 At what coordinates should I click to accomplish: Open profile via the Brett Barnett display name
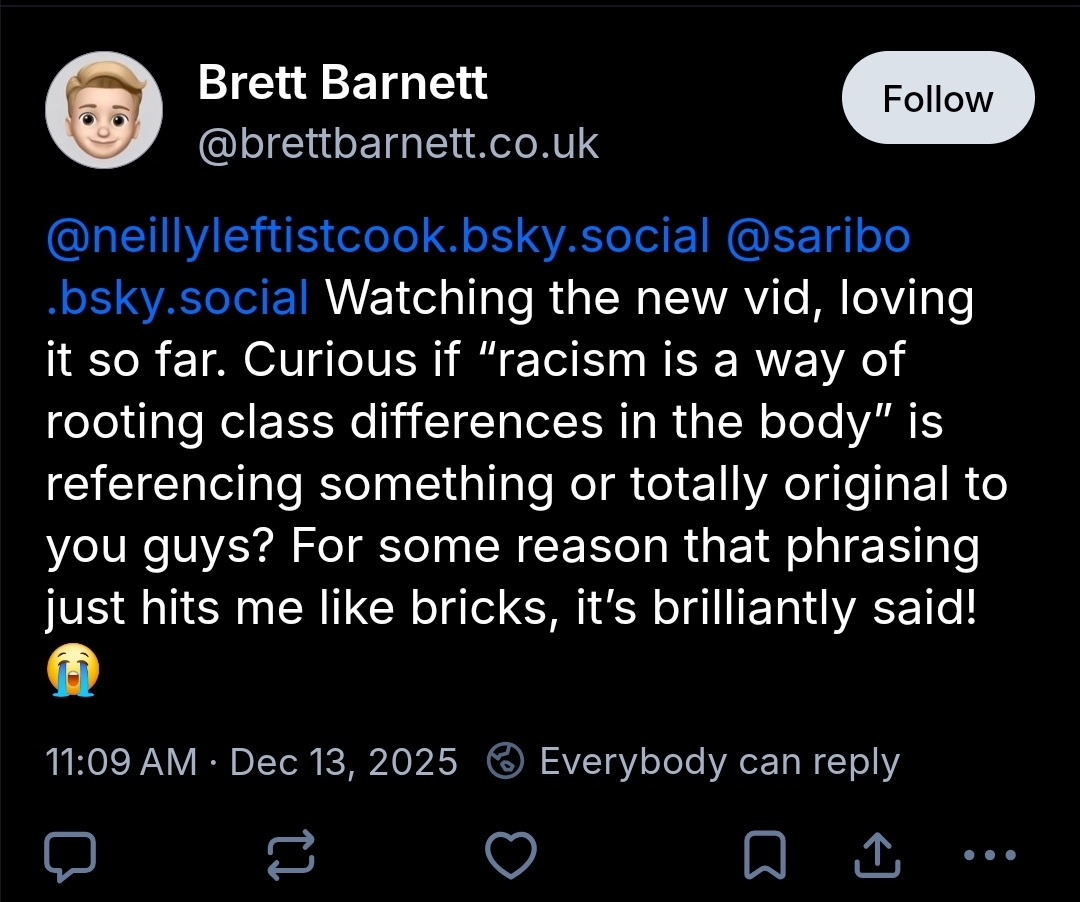[343, 82]
